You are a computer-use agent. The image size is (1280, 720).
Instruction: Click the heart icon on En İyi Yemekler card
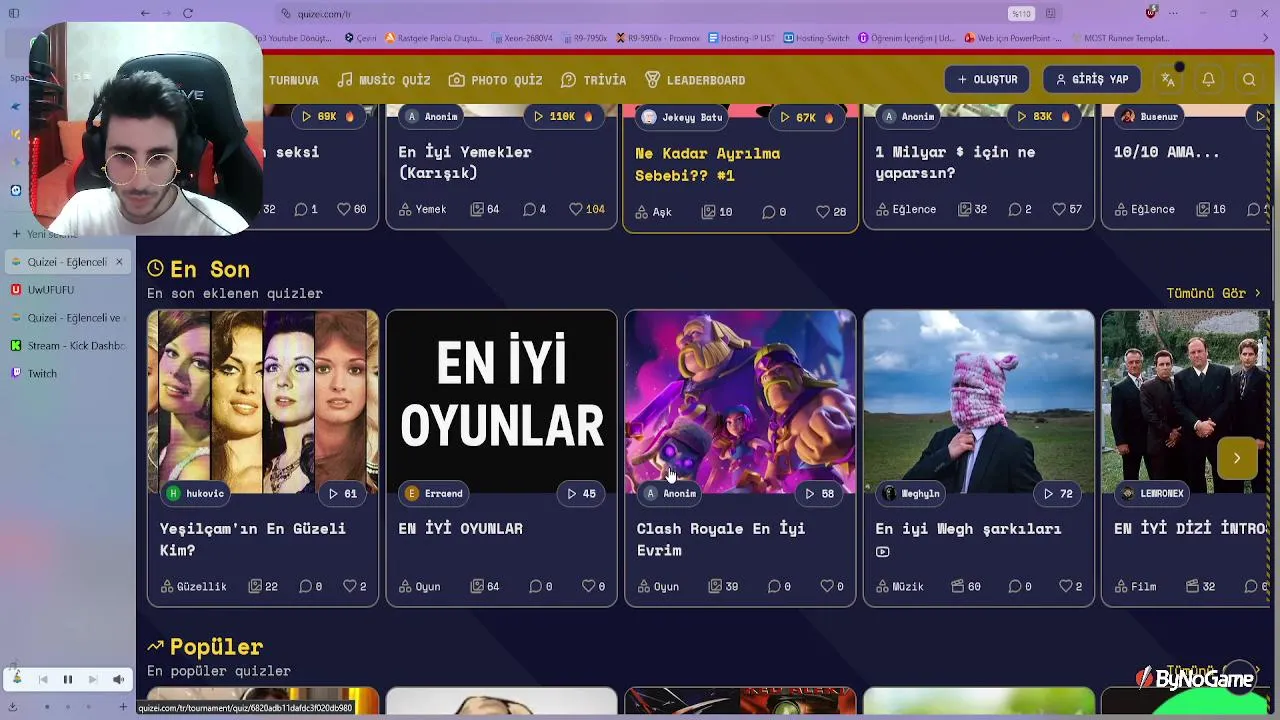point(576,209)
